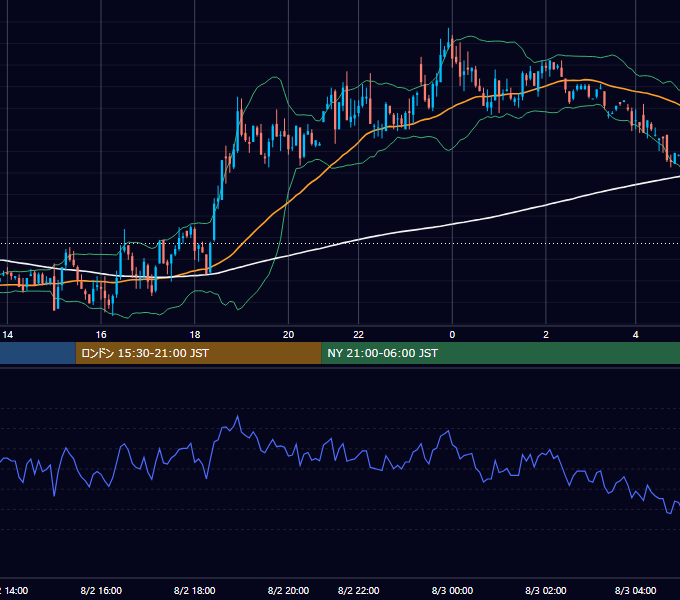Viewport: 680px width, 600px height.
Task: Click hour label 18 on price chart axis
Action: coord(195,335)
